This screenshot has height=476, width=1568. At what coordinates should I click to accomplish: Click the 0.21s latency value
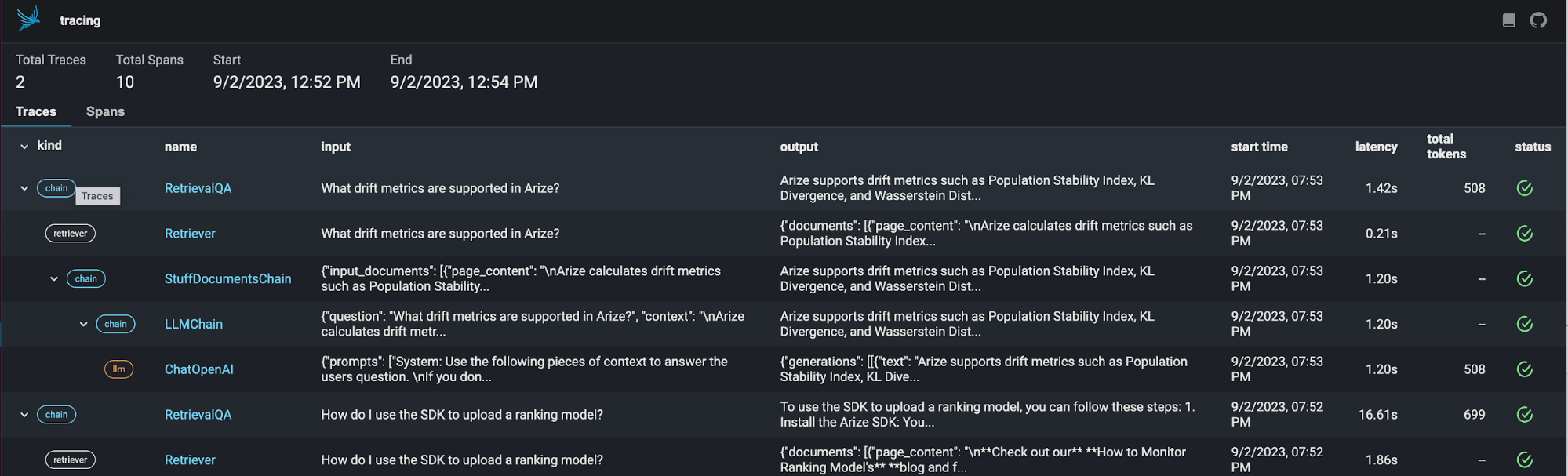point(1381,234)
